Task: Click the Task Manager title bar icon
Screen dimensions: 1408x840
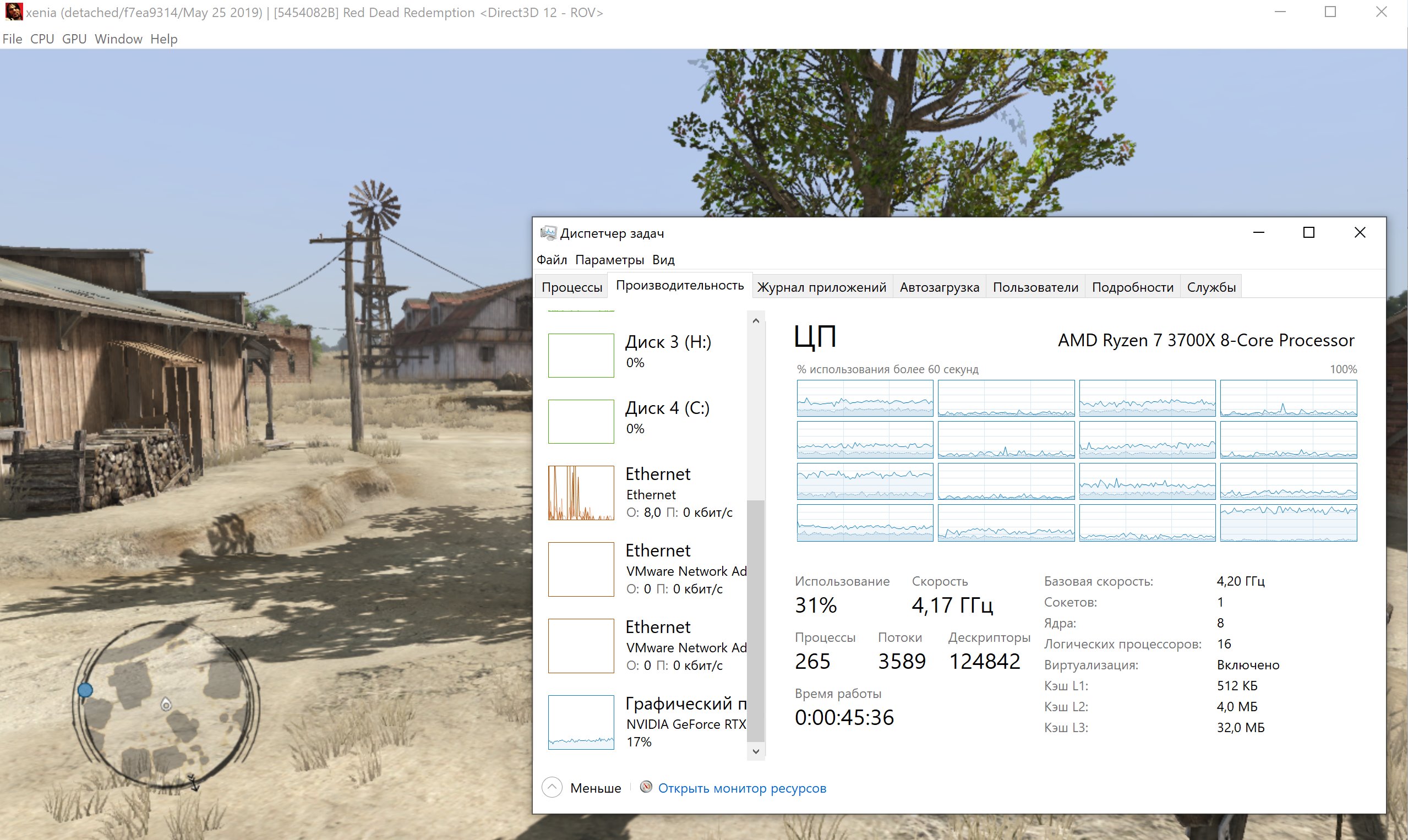Action: [547, 233]
